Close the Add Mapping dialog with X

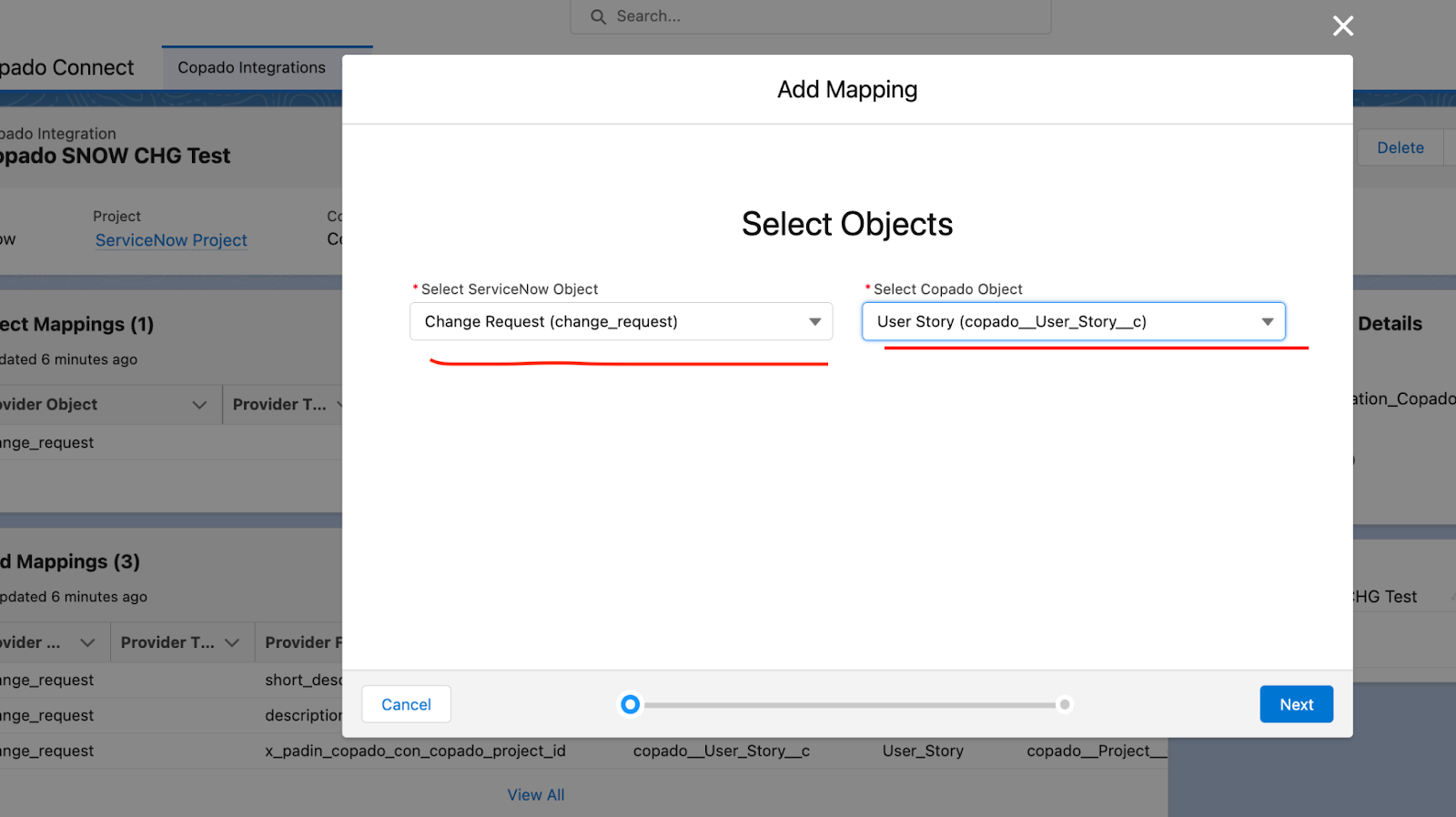click(x=1343, y=26)
